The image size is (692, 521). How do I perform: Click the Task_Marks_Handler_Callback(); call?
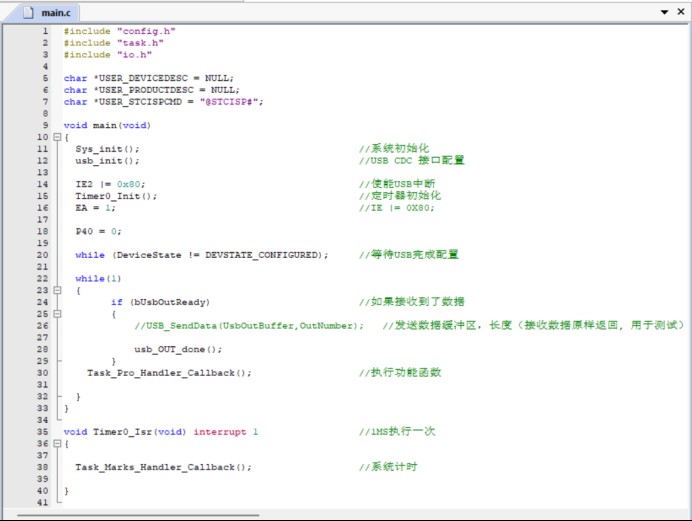click(163, 467)
